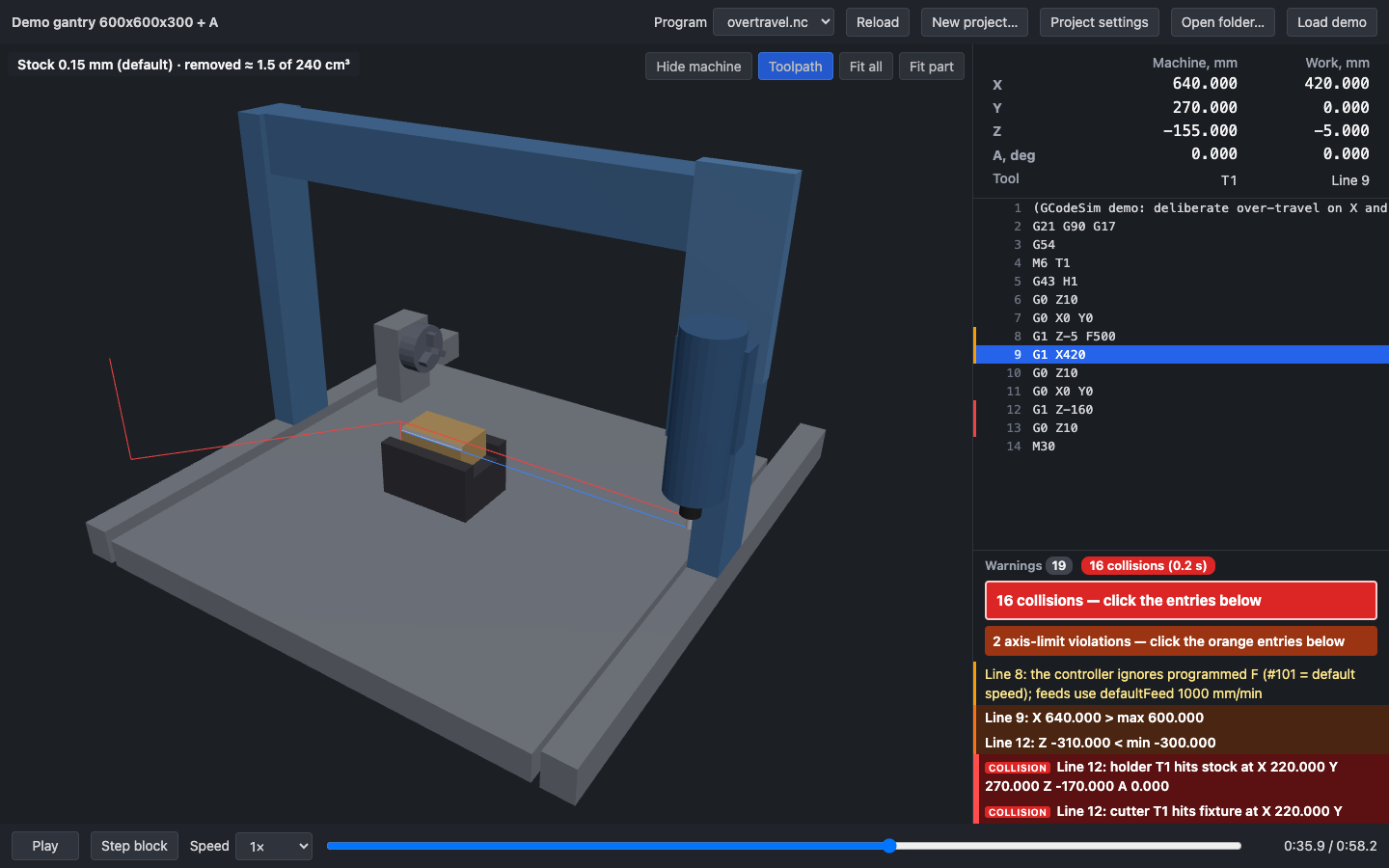Click the 0:35.9 / 0:58.2 time readout

(1330, 846)
